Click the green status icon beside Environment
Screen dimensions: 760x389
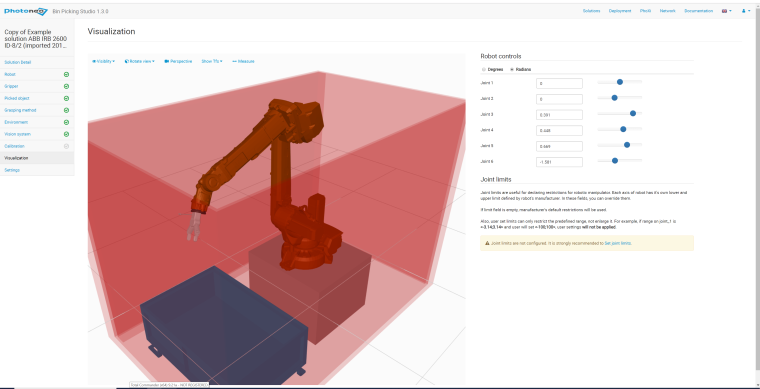pos(66,123)
